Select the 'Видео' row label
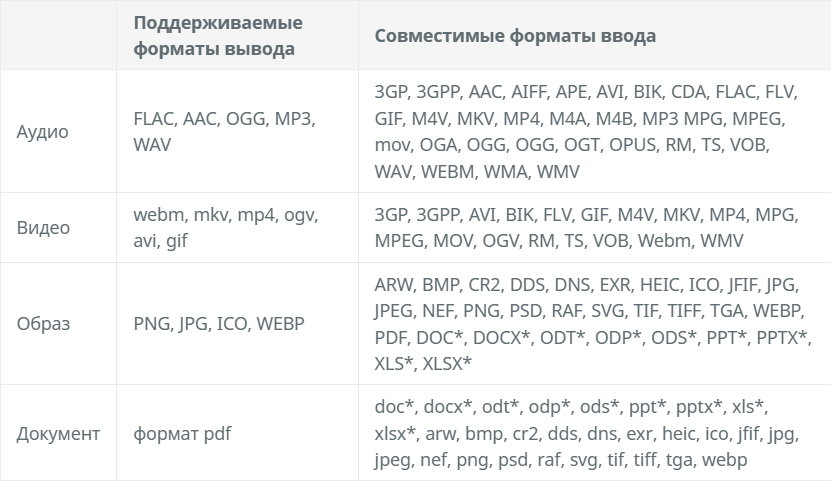 pyautogui.click(x=43, y=227)
